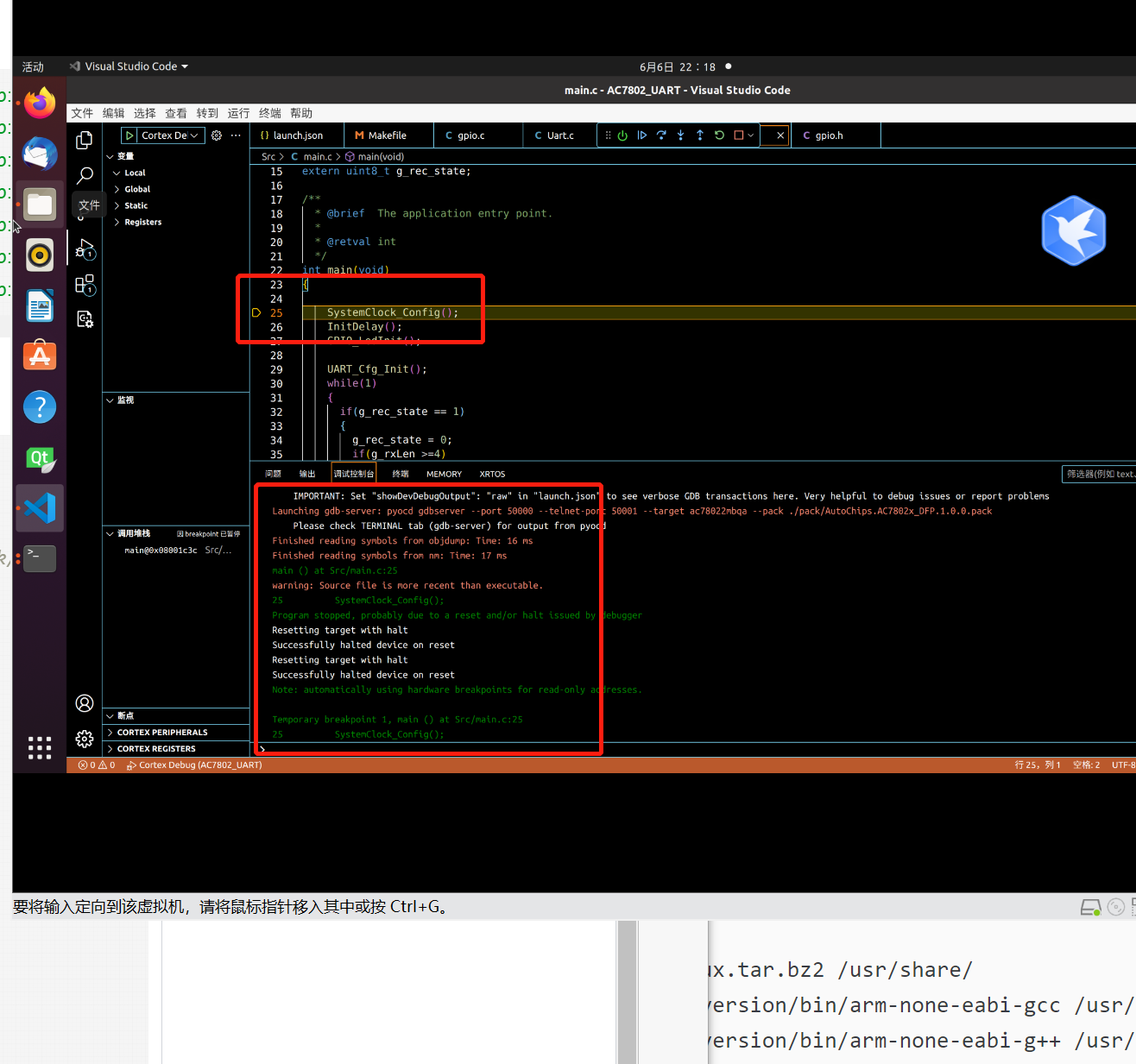Click the debug toolbar reset device icon

(622, 135)
